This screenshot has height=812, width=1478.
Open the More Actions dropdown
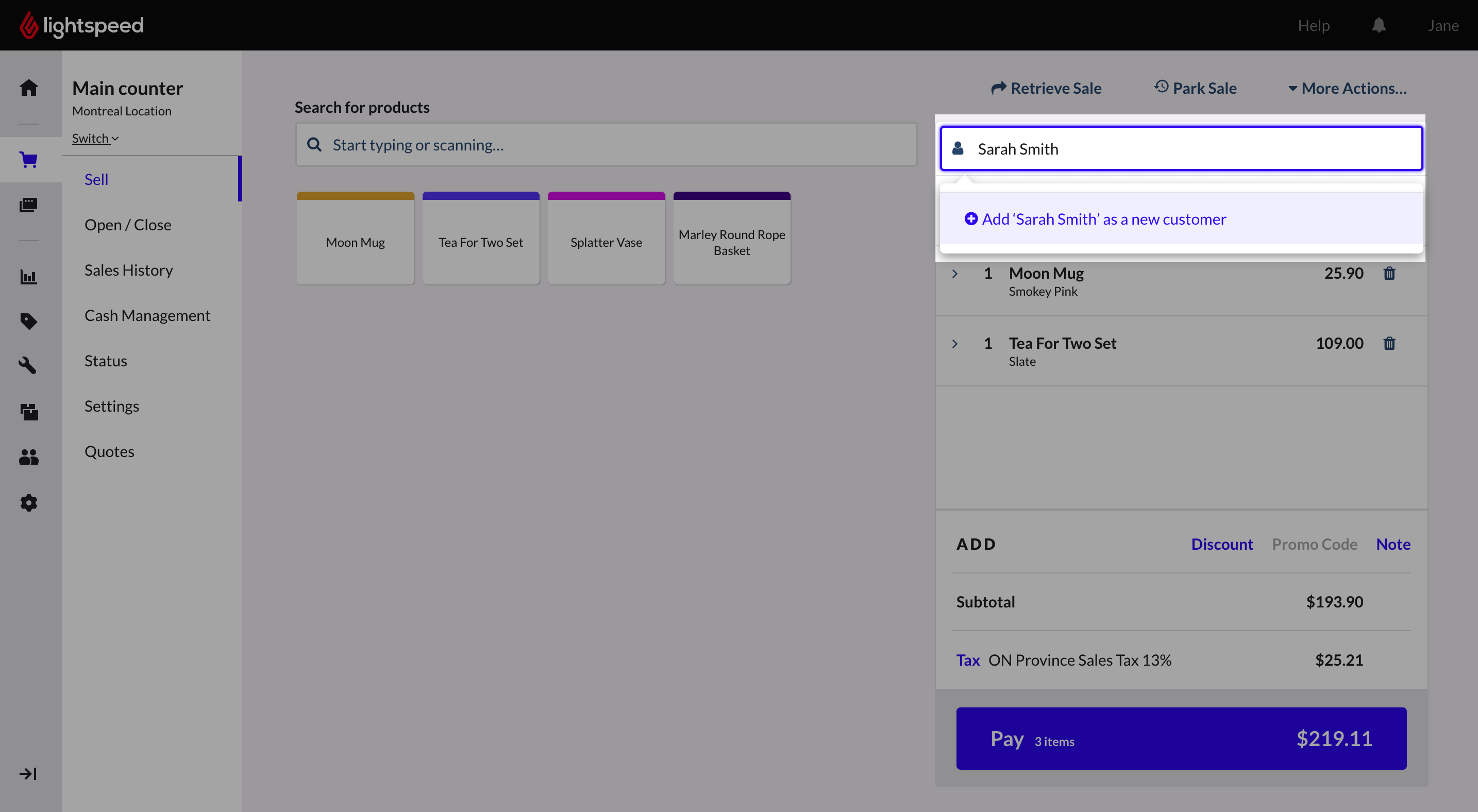click(x=1347, y=88)
